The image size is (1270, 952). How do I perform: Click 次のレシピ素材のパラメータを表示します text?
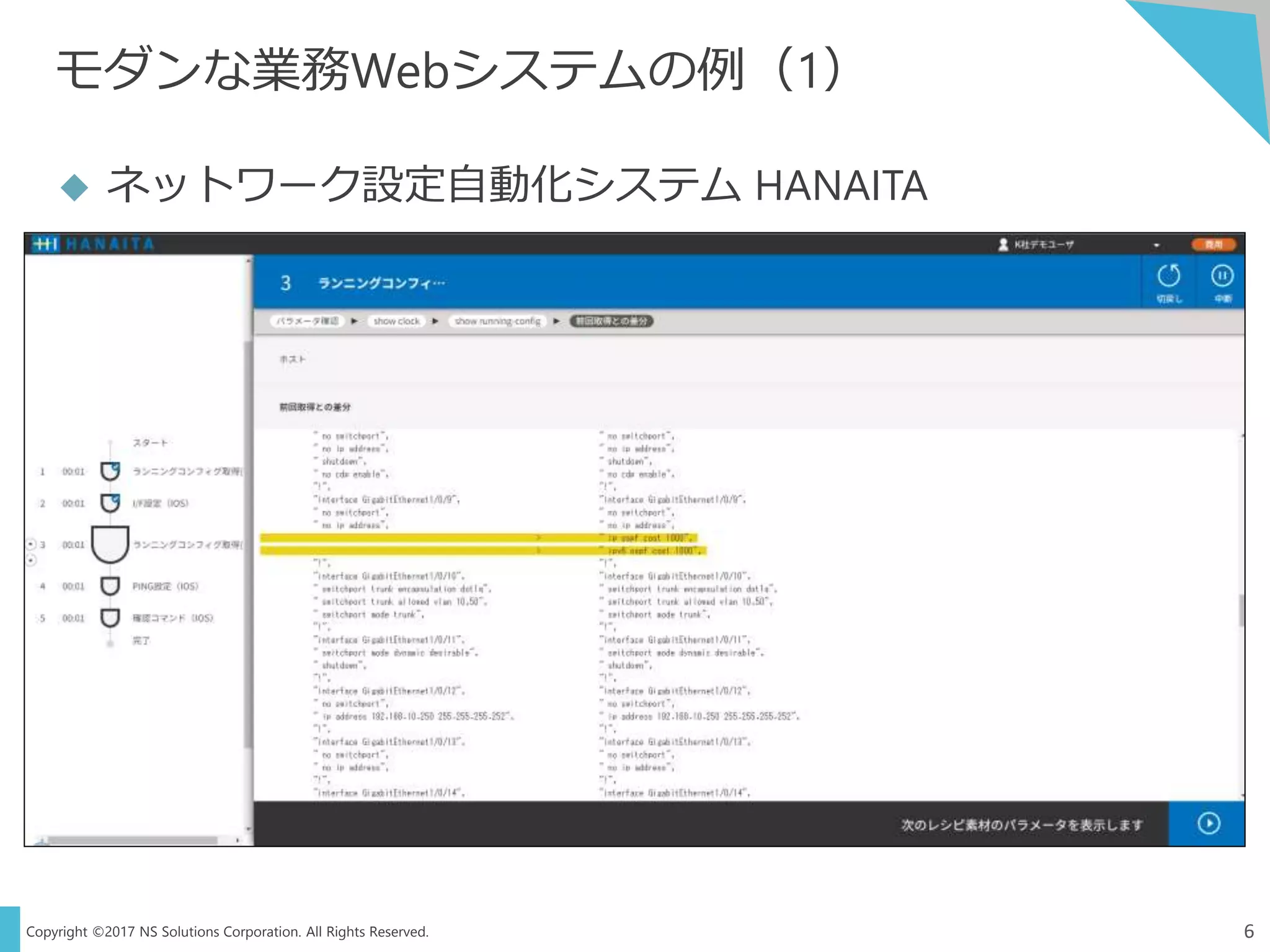coord(1022,825)
